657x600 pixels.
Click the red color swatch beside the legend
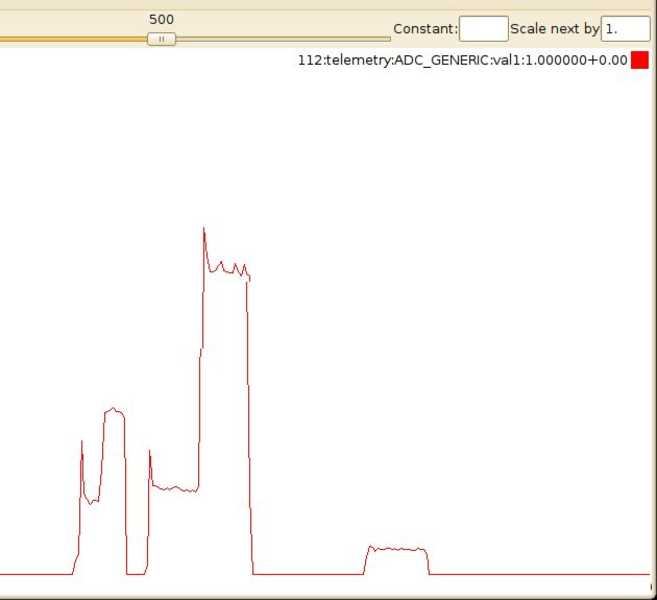point(639,60)
